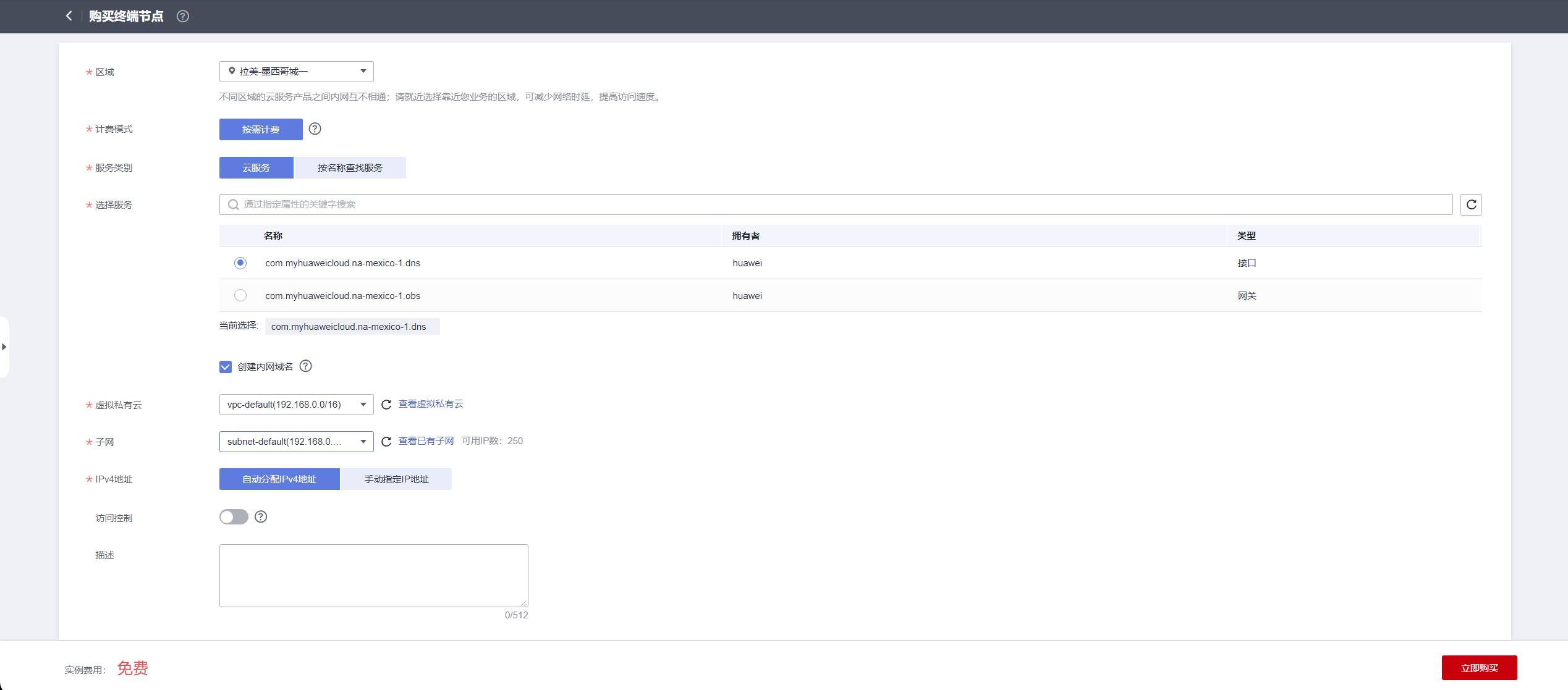Click the 拥有者 column header
This screenshot has height=690, width=1568.
[746, 236]
